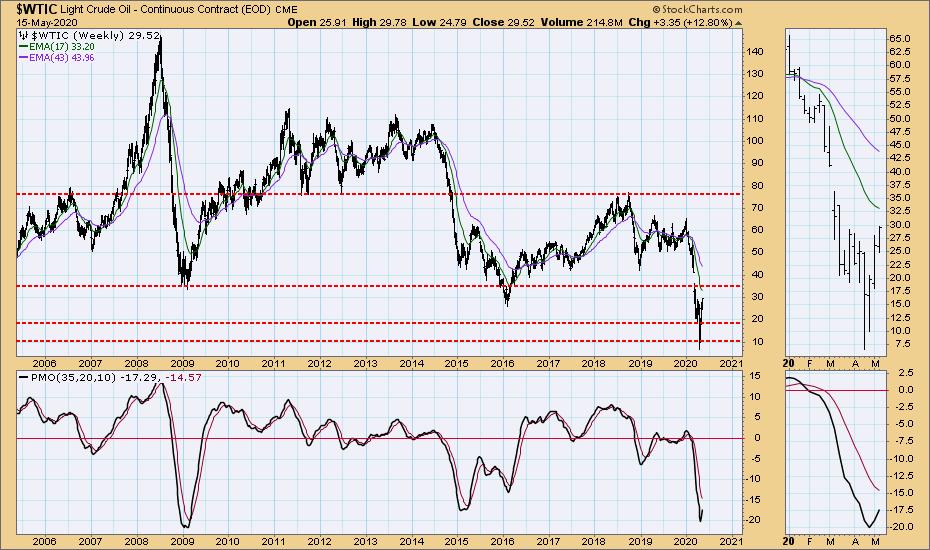
Task: Click the High 29.78 value
Action: (x=378, y=23)
